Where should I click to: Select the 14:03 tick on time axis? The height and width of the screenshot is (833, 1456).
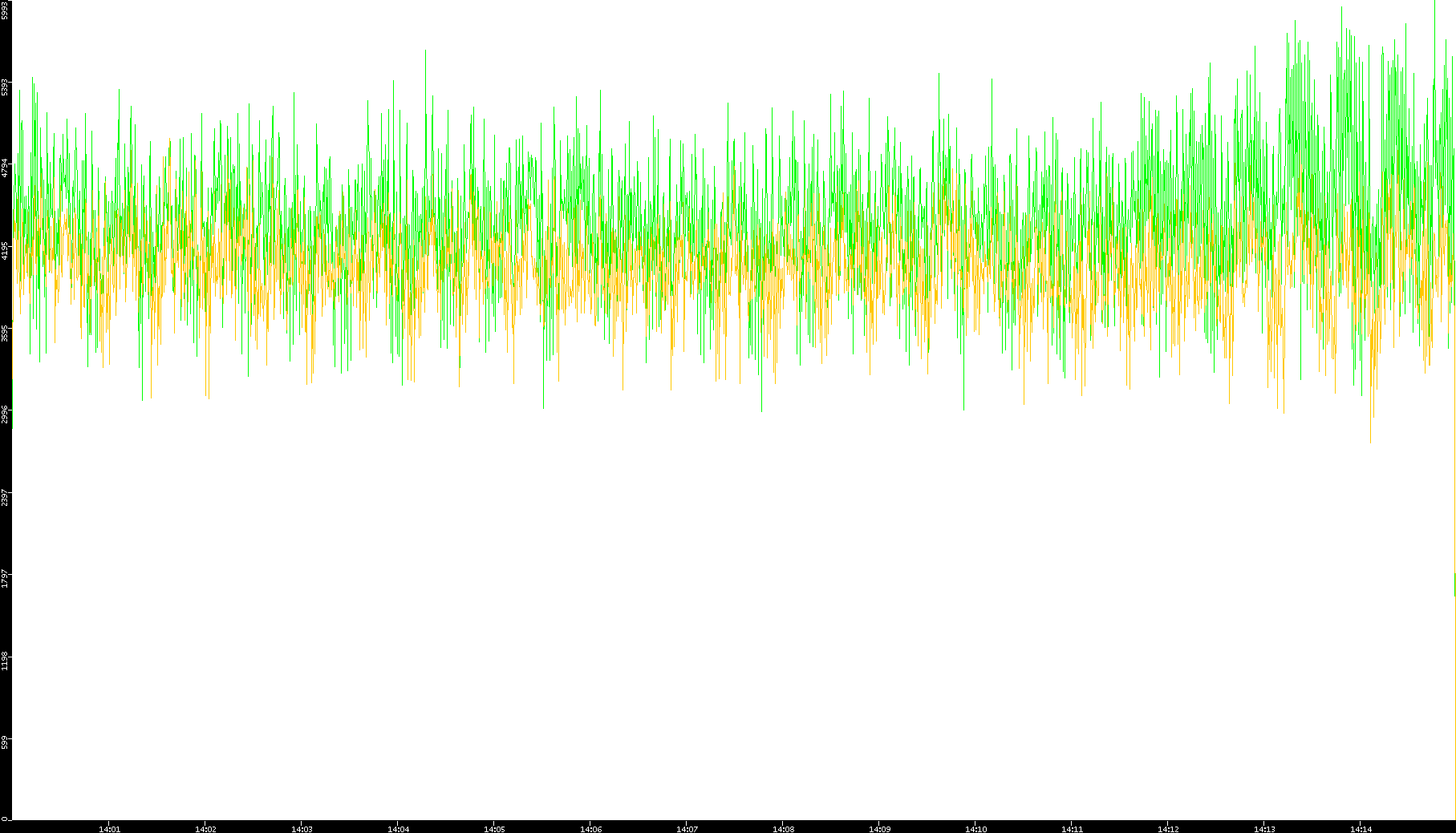click(302, 829)
